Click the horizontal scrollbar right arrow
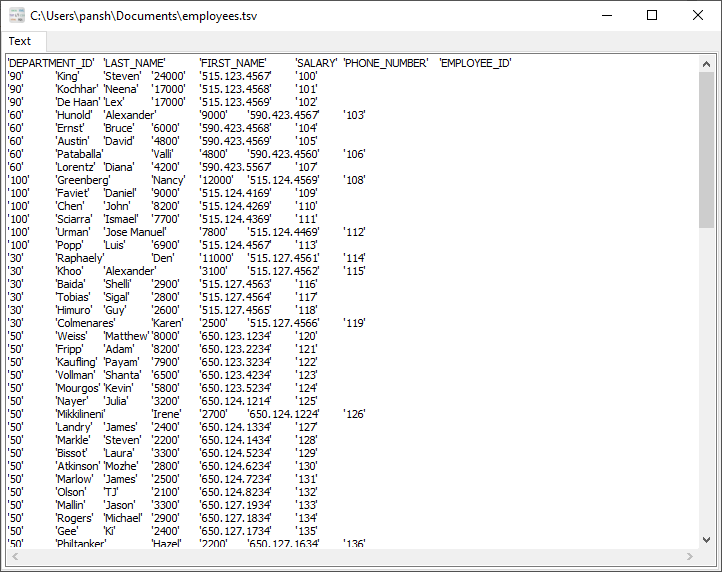 tap(689, 556)
